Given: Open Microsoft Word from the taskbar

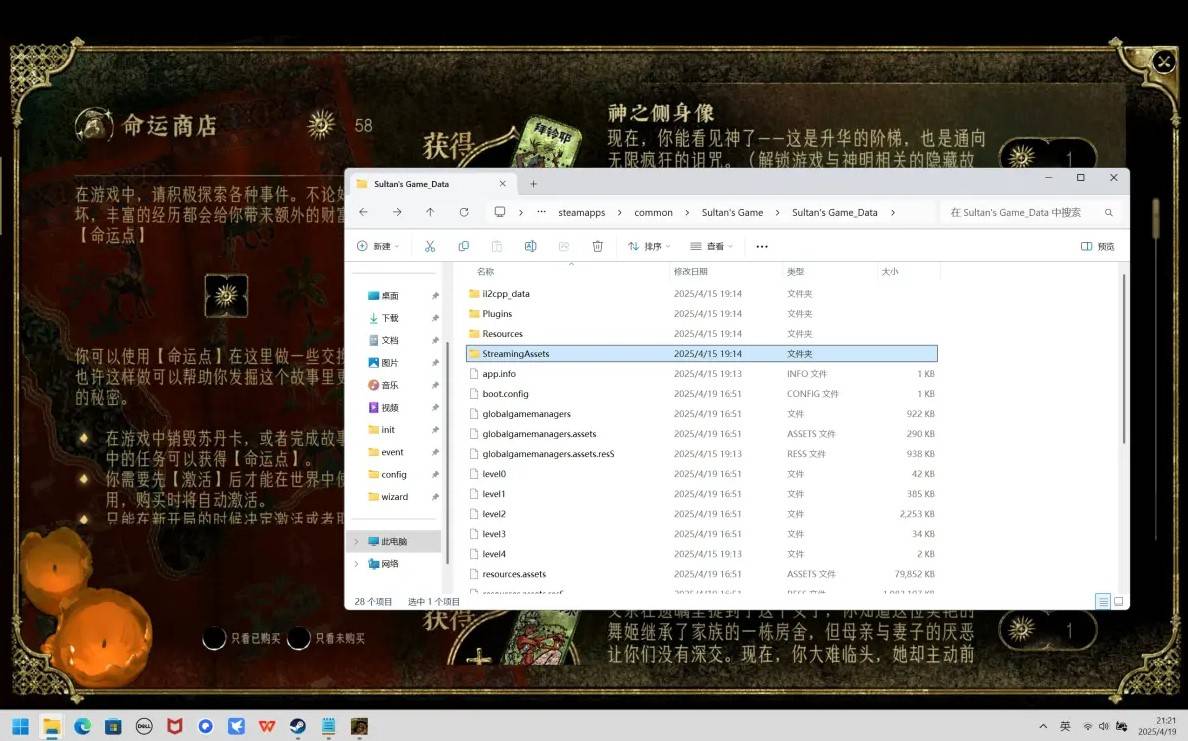Looking at the screenshot, I should tap(267, 725).
